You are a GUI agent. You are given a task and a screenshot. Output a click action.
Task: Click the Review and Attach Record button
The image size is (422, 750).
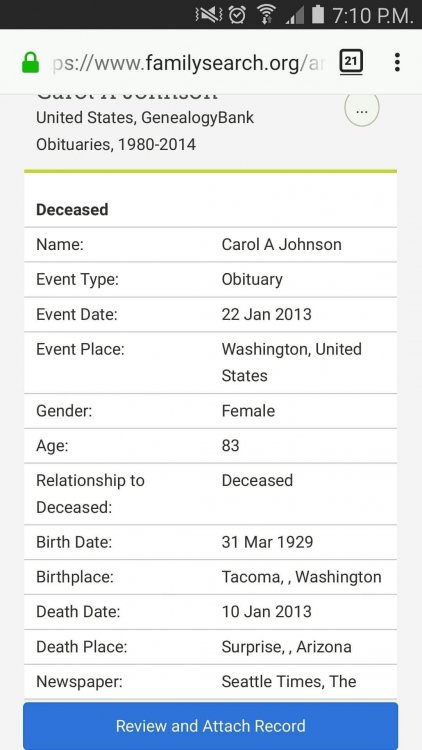211,725
